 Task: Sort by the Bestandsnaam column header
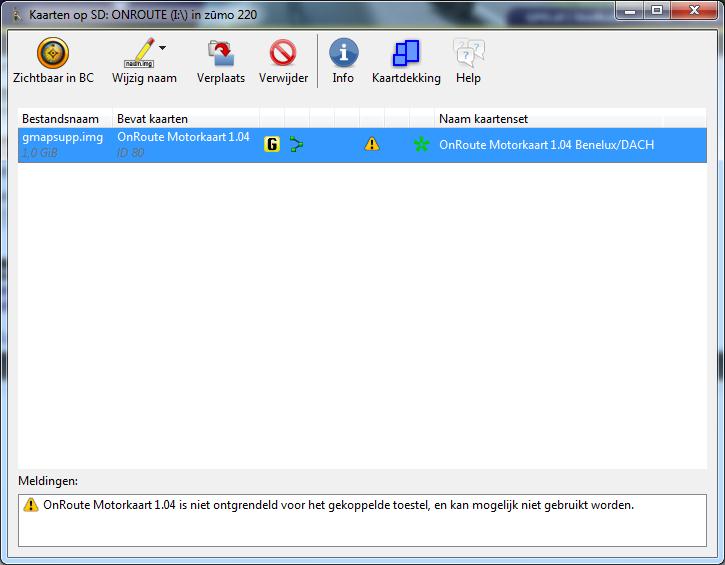65,119
